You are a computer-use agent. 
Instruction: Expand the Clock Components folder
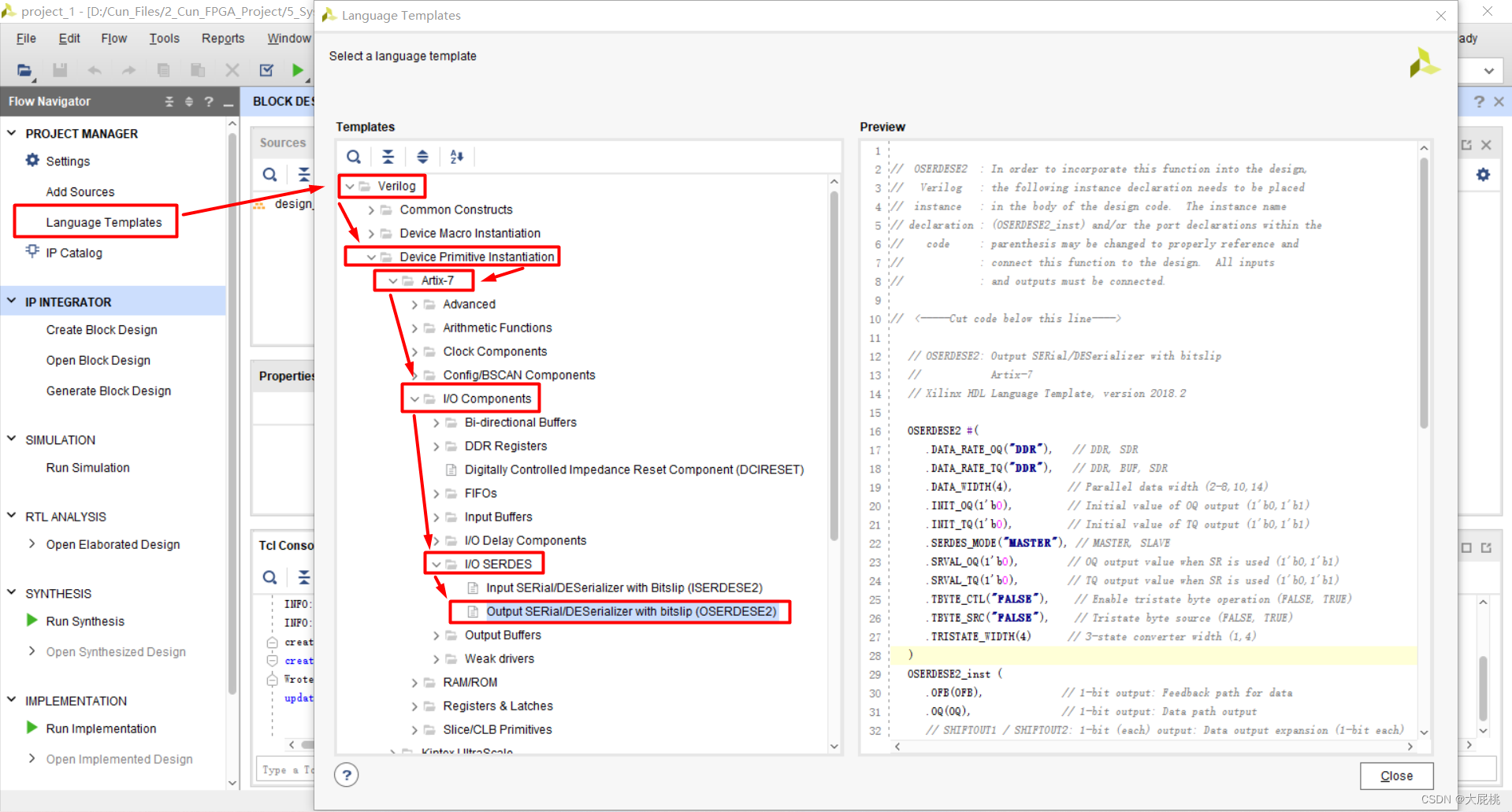pos(414,352)
